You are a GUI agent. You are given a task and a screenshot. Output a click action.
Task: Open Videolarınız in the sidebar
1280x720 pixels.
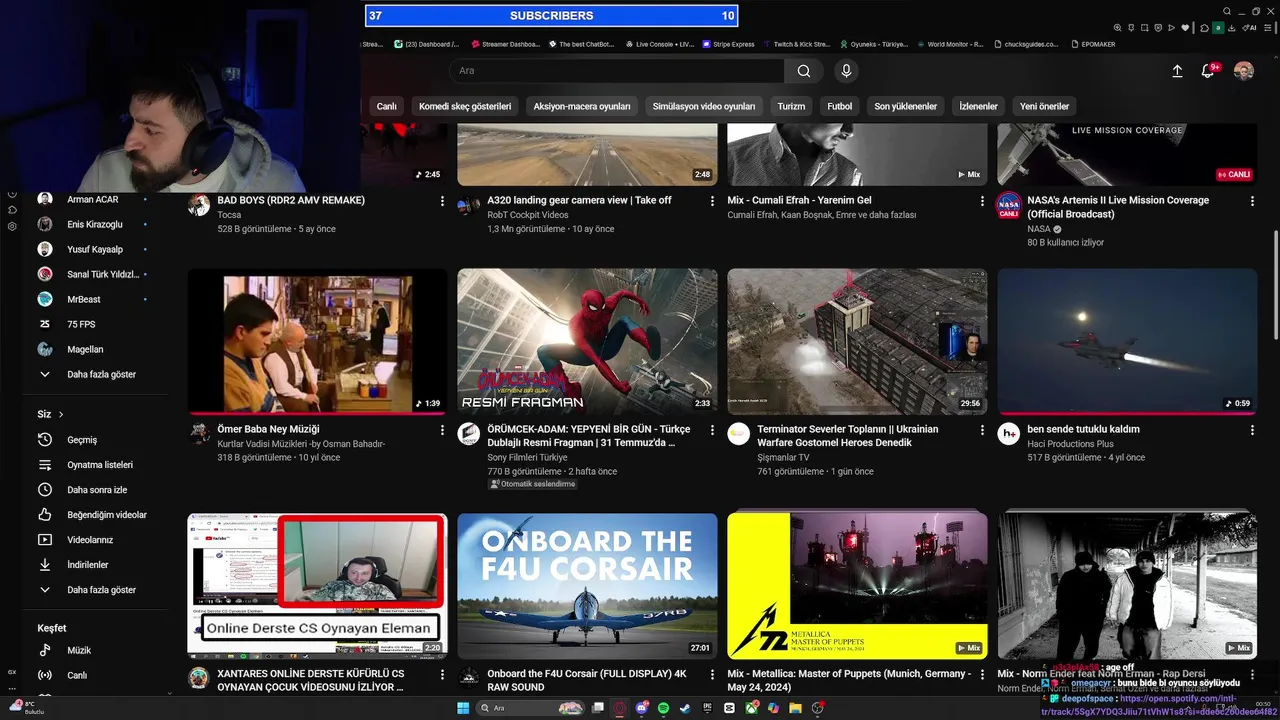pos(92,540)
